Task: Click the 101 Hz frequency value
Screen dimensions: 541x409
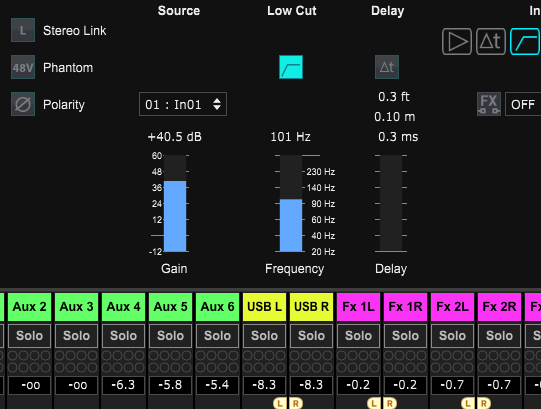Action: pyautogui.click(x=291, y=137)
